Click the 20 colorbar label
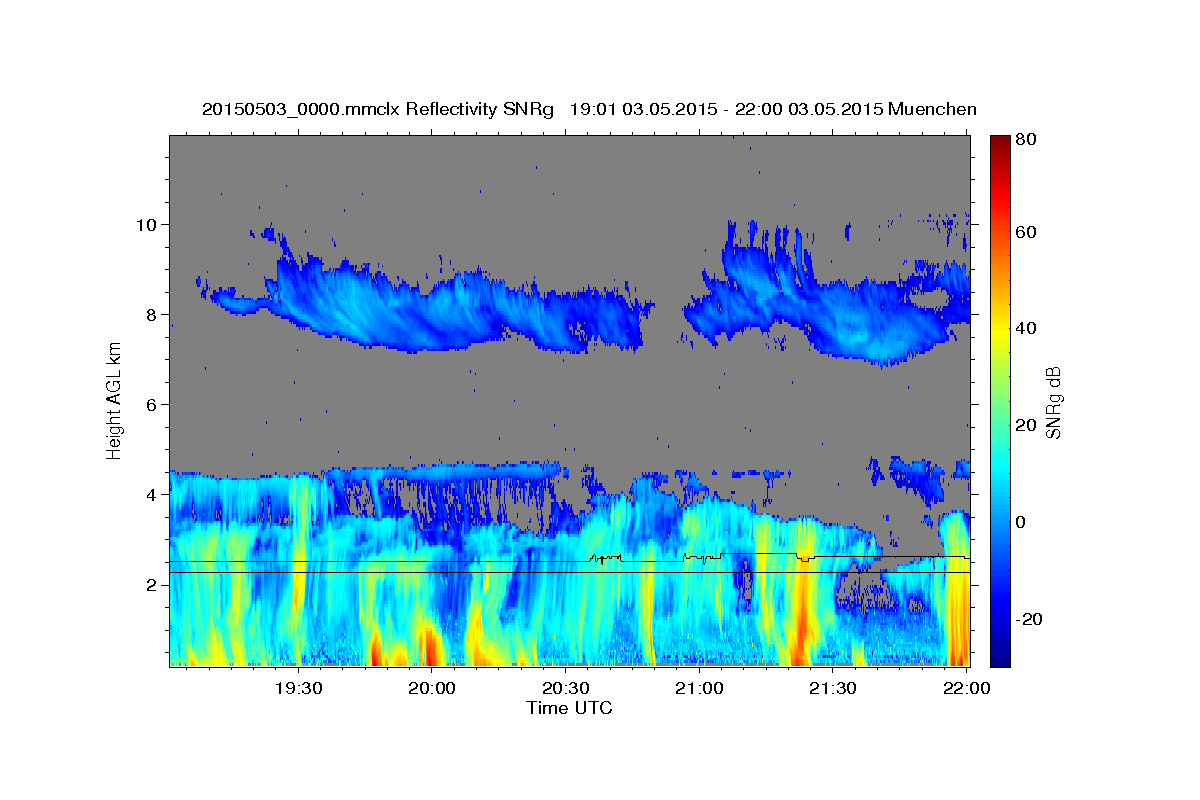This screenshot has width=1200, height=800. click(1027, 425)
